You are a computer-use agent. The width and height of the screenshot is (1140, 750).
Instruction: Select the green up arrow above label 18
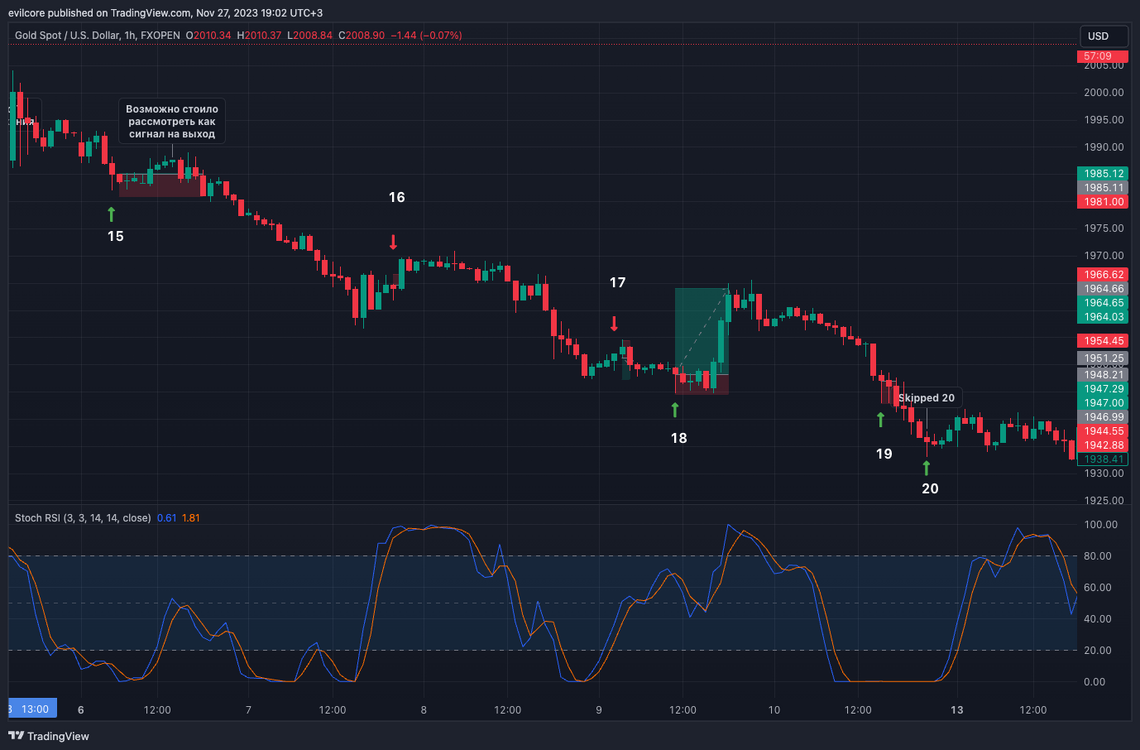[675, 410]
